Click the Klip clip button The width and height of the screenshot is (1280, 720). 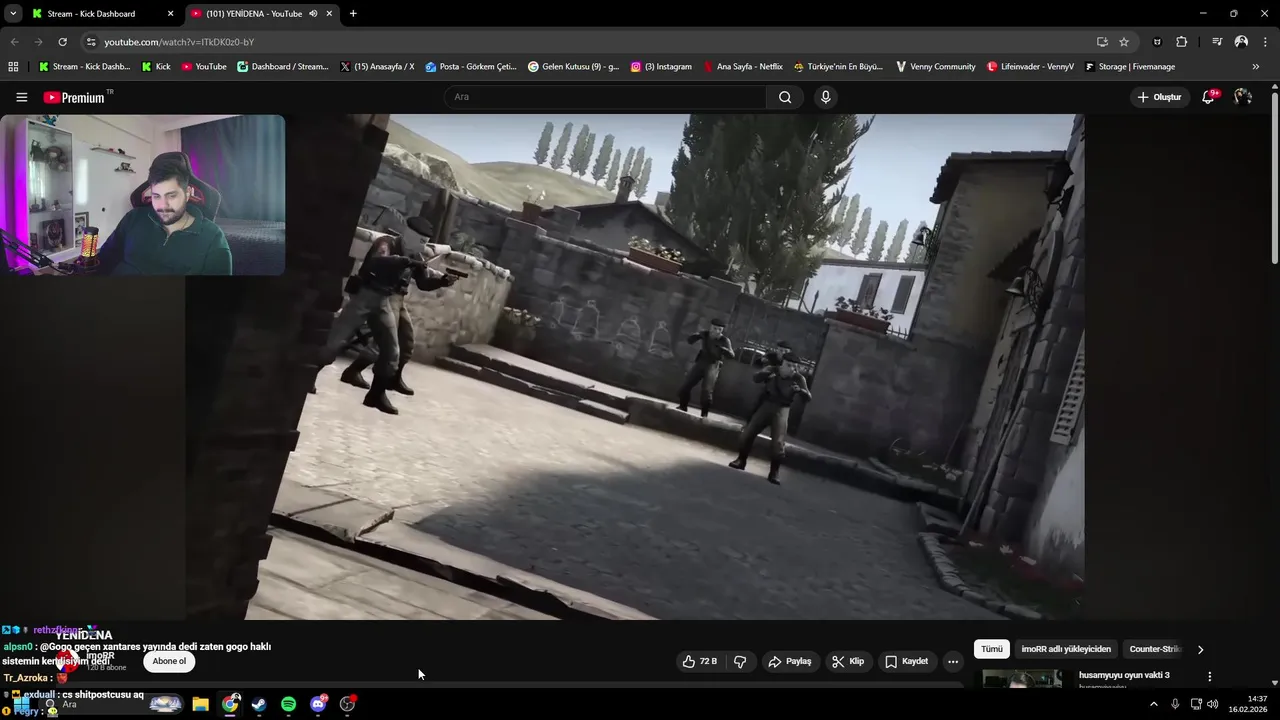[x=847, y=661]
